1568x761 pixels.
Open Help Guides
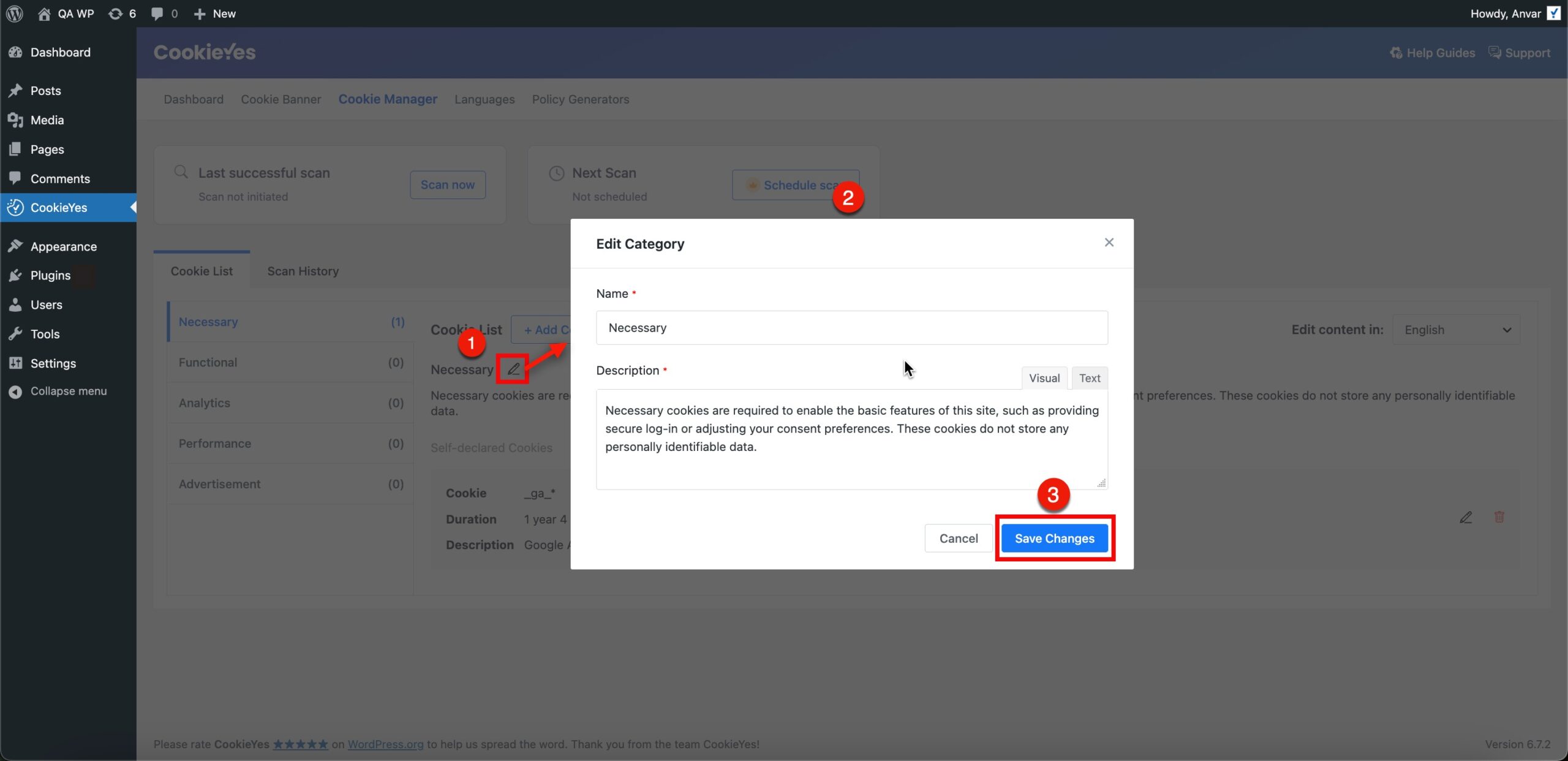point(1432,53)
